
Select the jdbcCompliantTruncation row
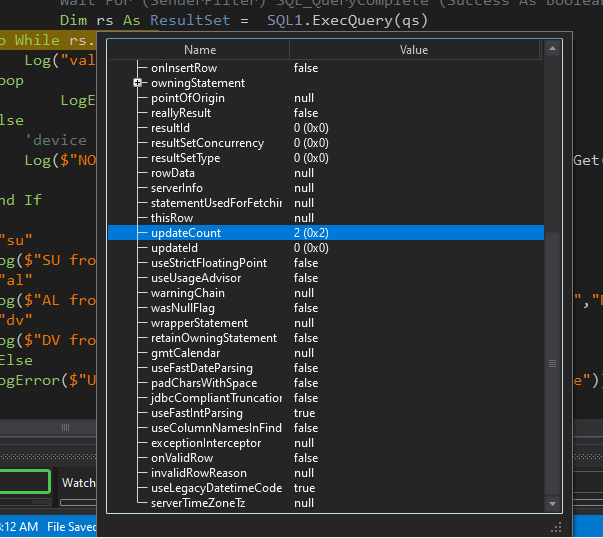coord(326,398)
